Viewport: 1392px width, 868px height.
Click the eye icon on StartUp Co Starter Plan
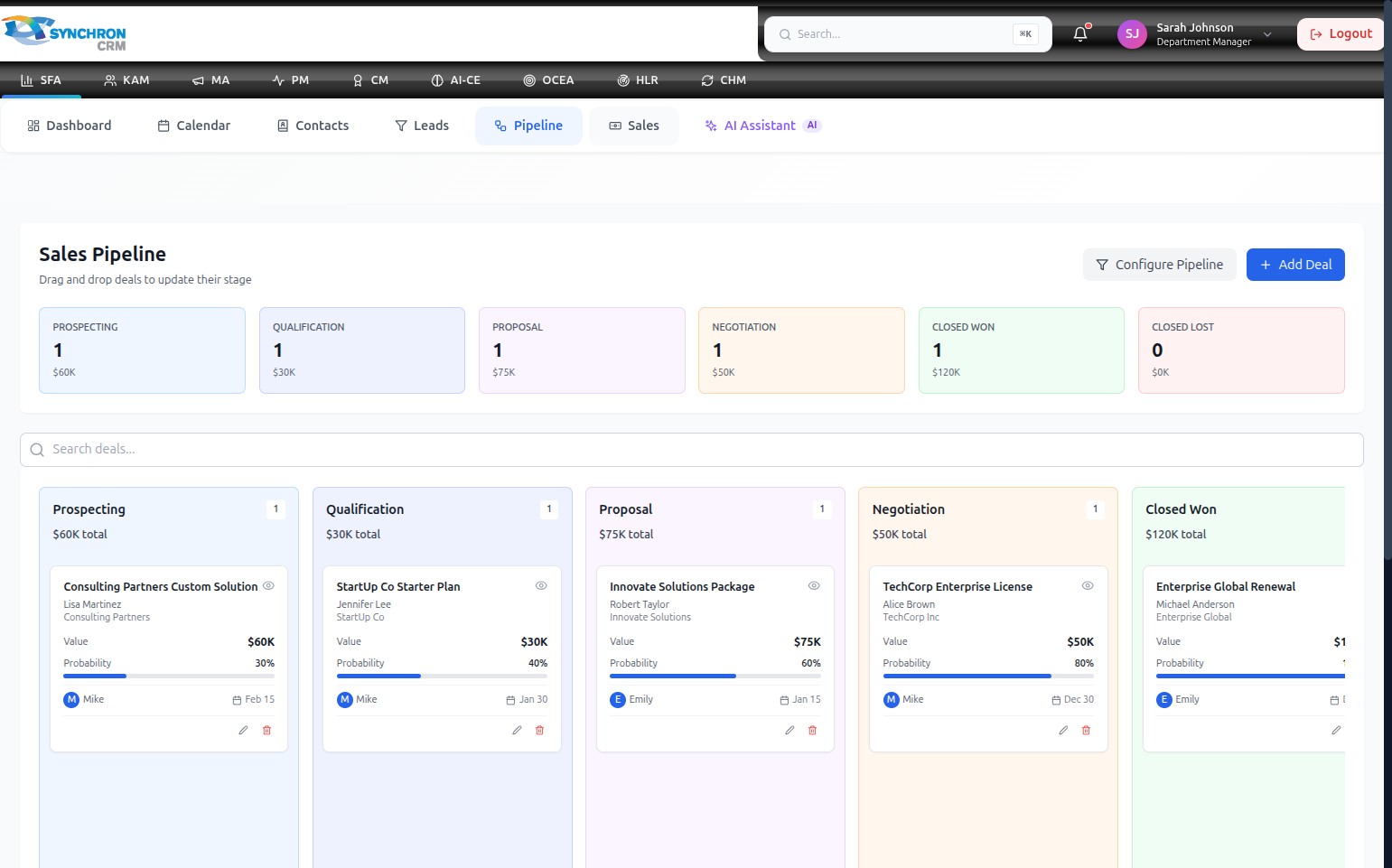[x=541, y=585]
